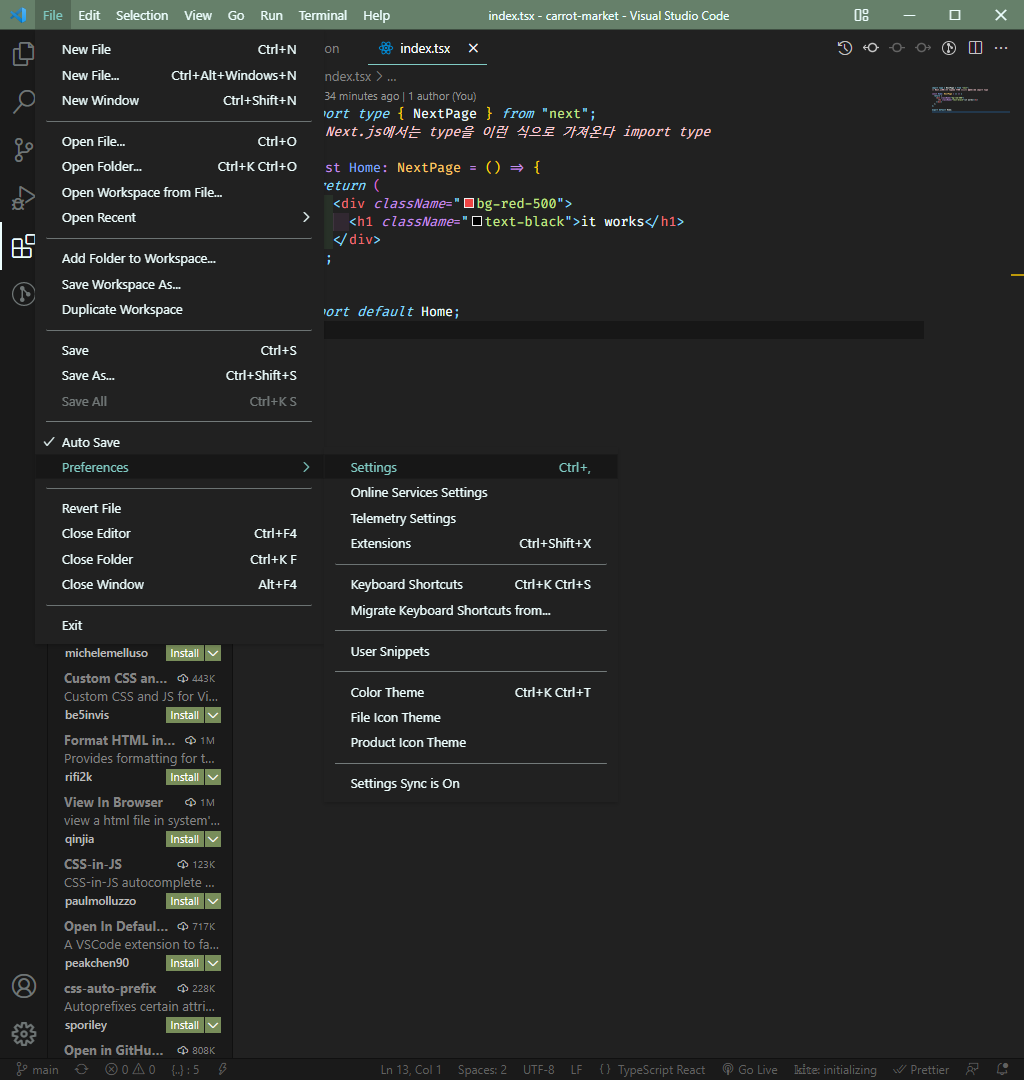Viewport: 1024px width, 1080px height.
Task: Open the Extensions view in activity bar
Action: coord(23,246)
